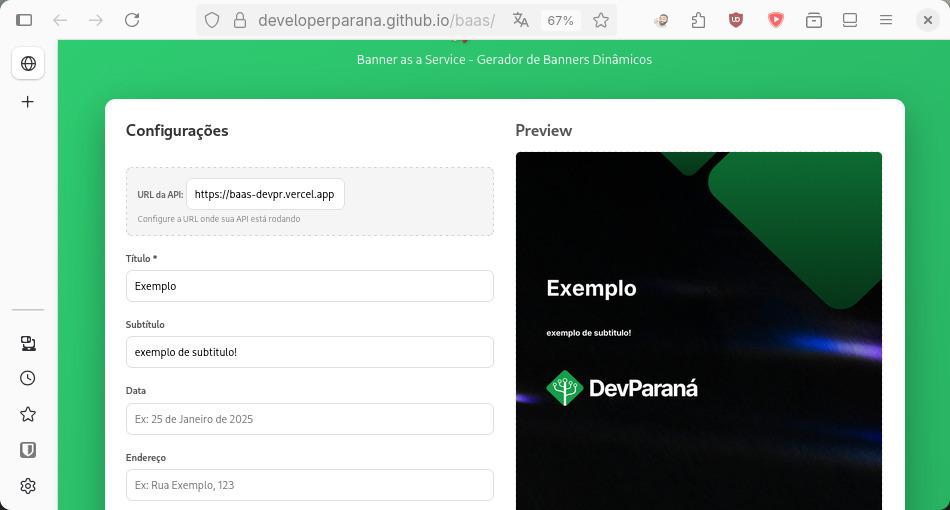The width and height of the screenshot is (950, 510).
Task: Click the plus icon in the sidebar
Action: 28,102
